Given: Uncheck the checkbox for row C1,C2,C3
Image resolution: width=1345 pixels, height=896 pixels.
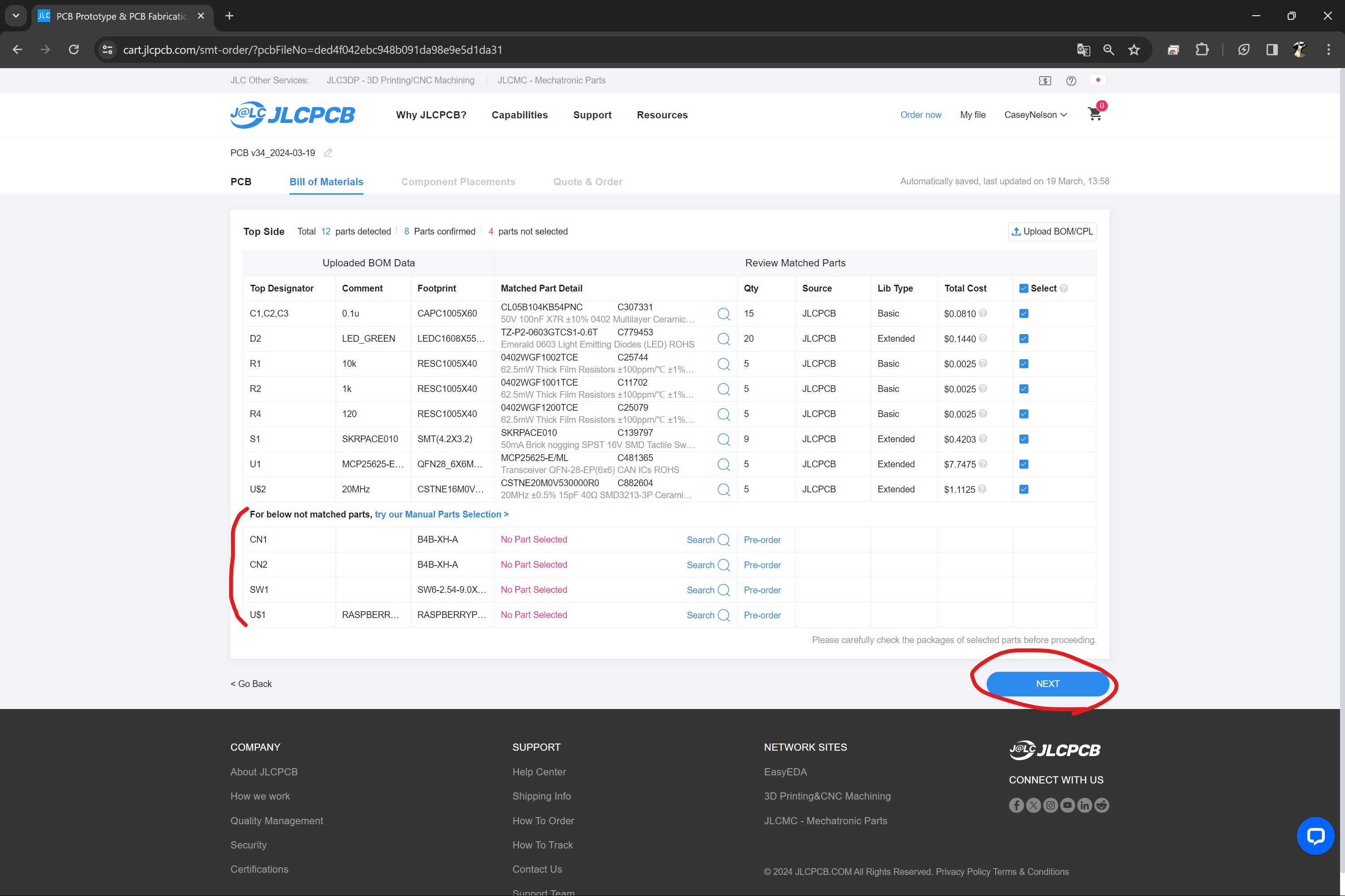Looking at the screenshot, I should pyautogui.click(x=1023, y=313).
